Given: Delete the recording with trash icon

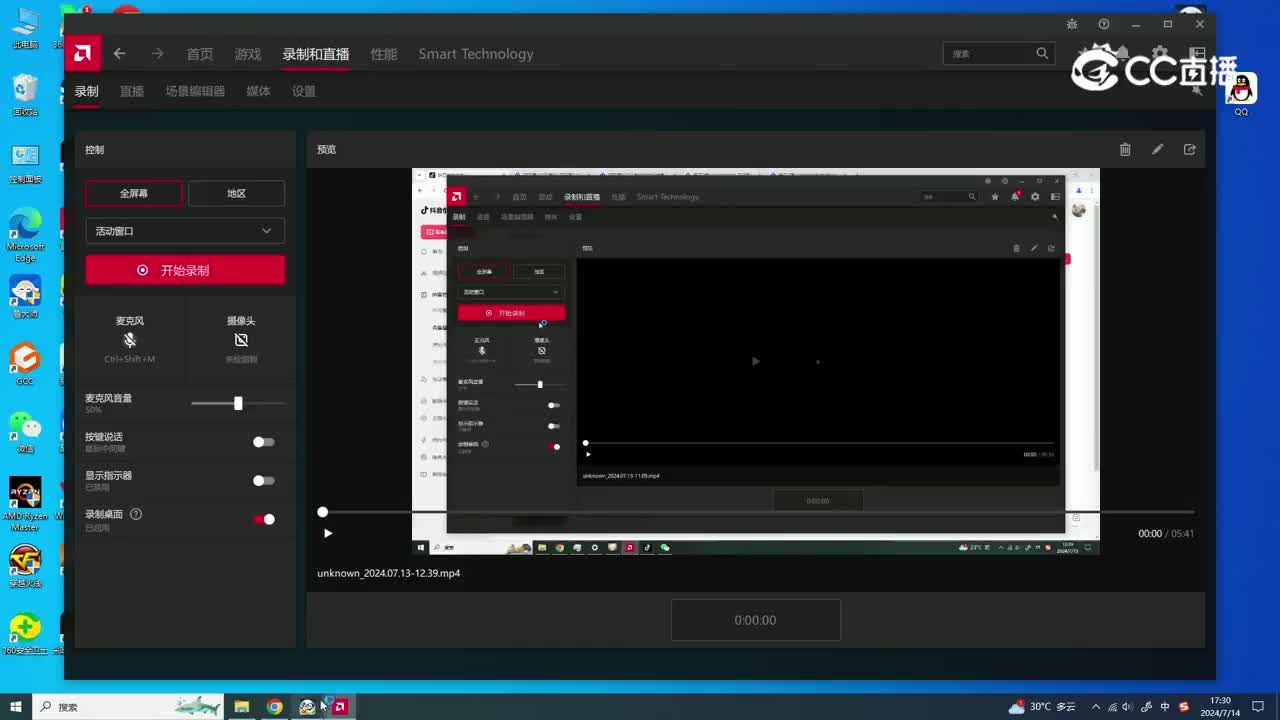Looking at the screenshot, I should point(1125,149).
